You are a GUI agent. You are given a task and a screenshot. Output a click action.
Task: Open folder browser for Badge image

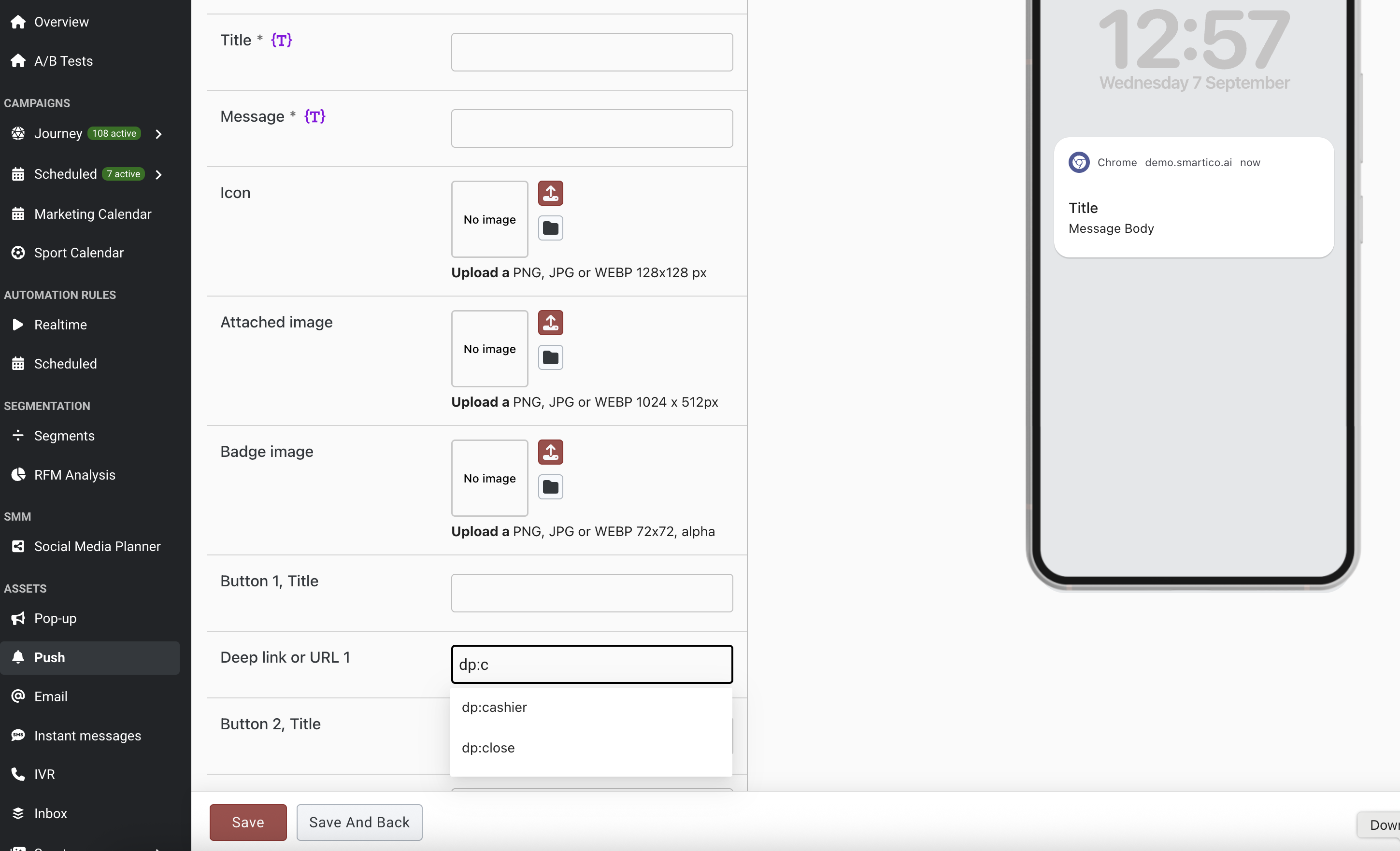pos(550,487)
